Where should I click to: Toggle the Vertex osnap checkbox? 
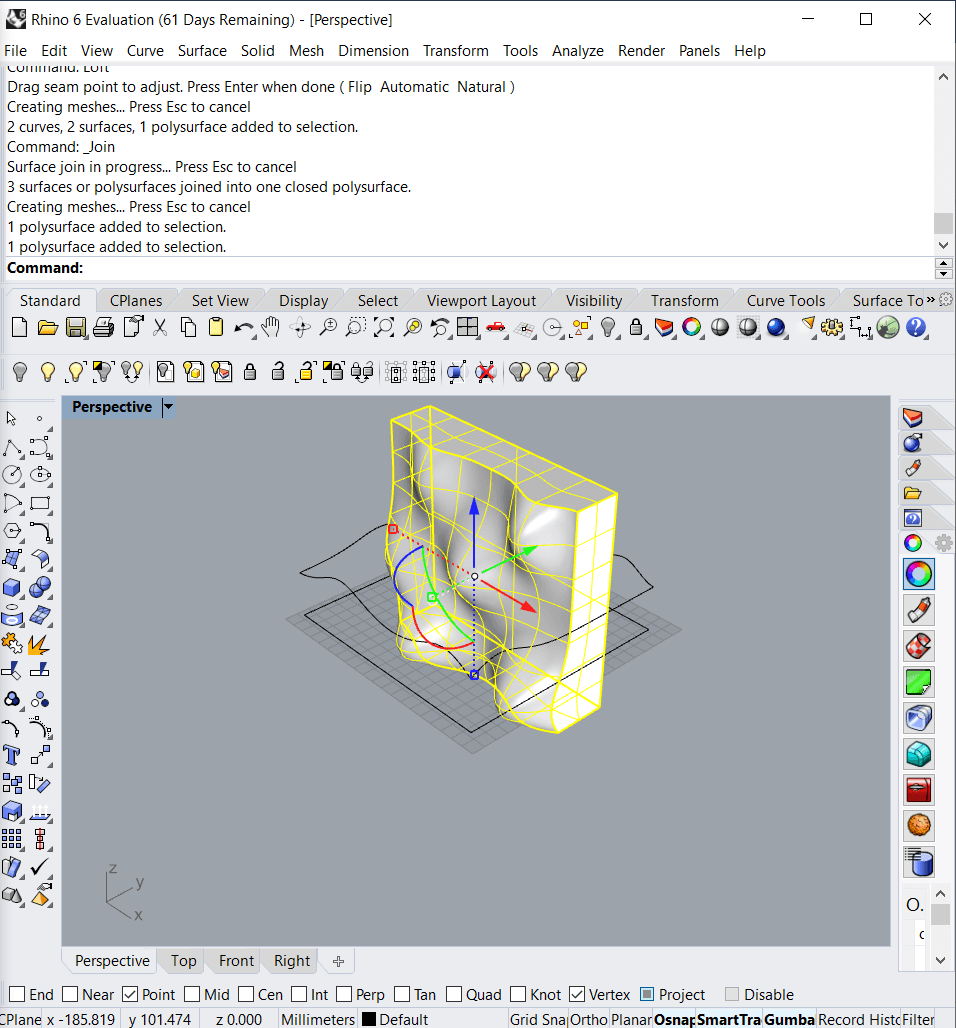pyautogui.click(x=577, y=994)
